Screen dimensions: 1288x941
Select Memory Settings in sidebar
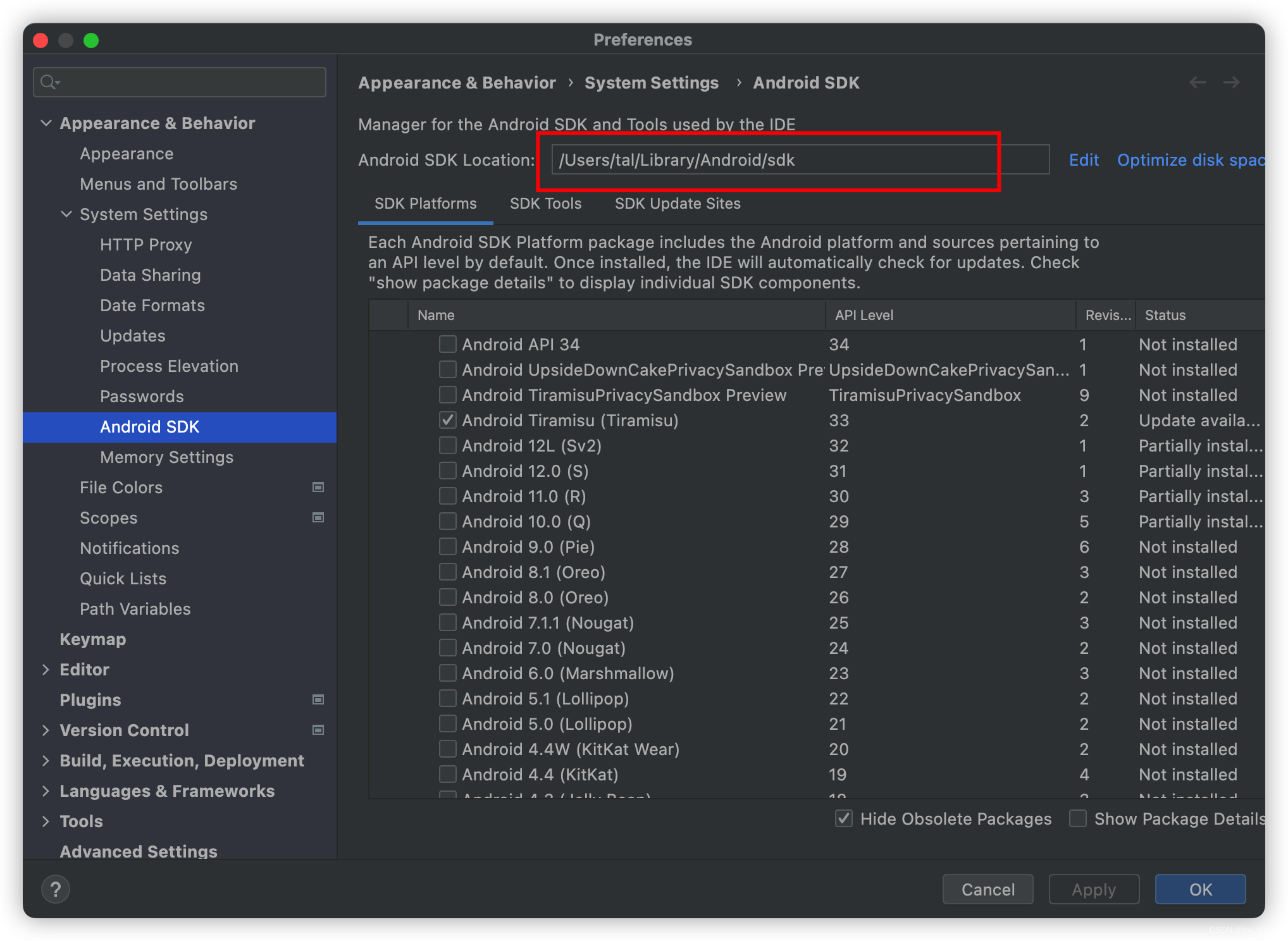(166, 457)
